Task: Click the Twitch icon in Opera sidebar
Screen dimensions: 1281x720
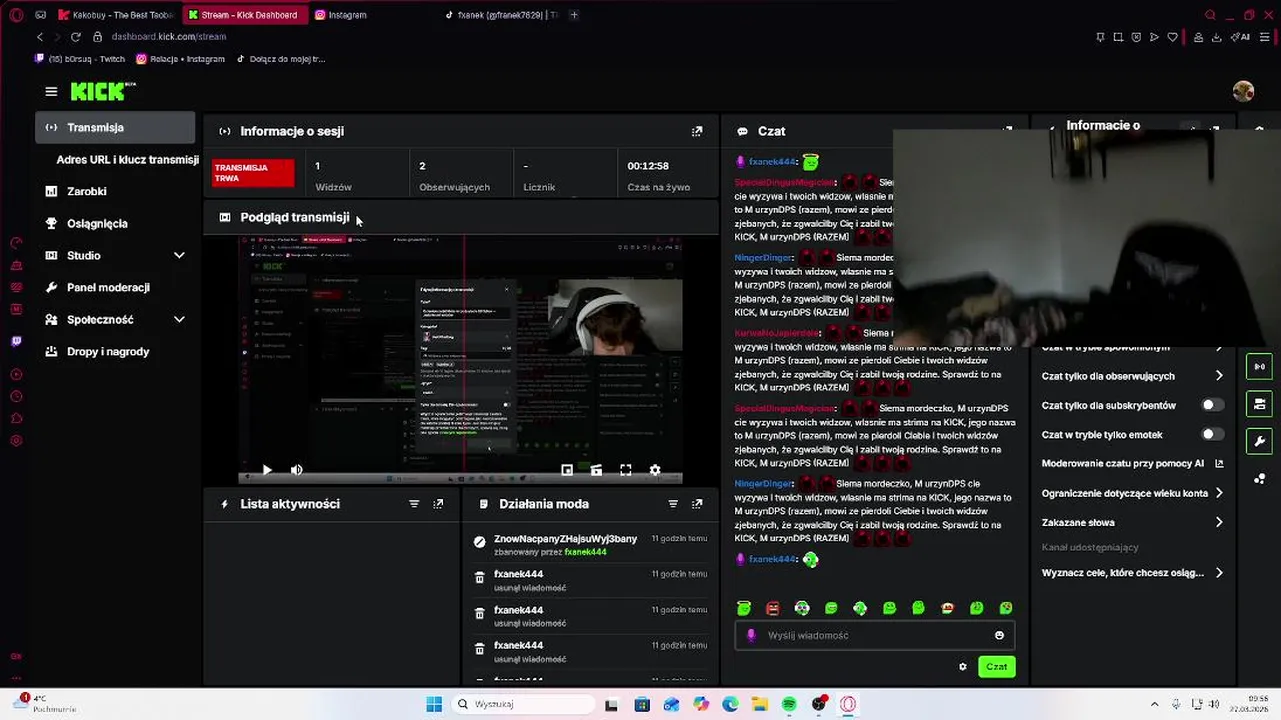Action: coord(16,342)
